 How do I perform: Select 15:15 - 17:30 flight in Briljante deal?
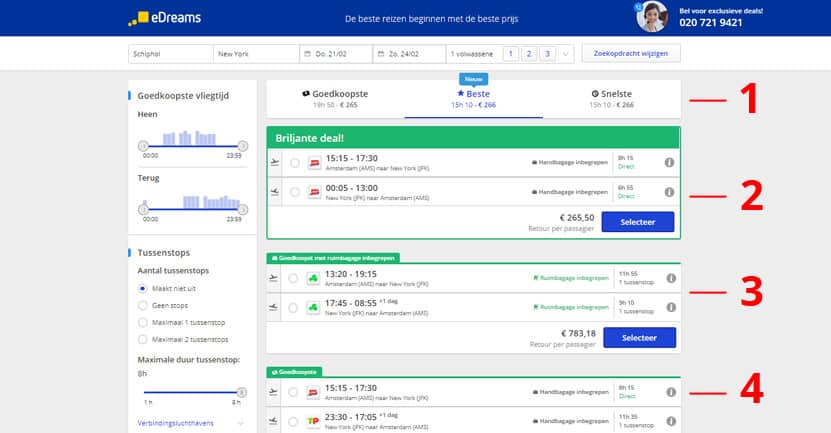(x=295, y=163)
